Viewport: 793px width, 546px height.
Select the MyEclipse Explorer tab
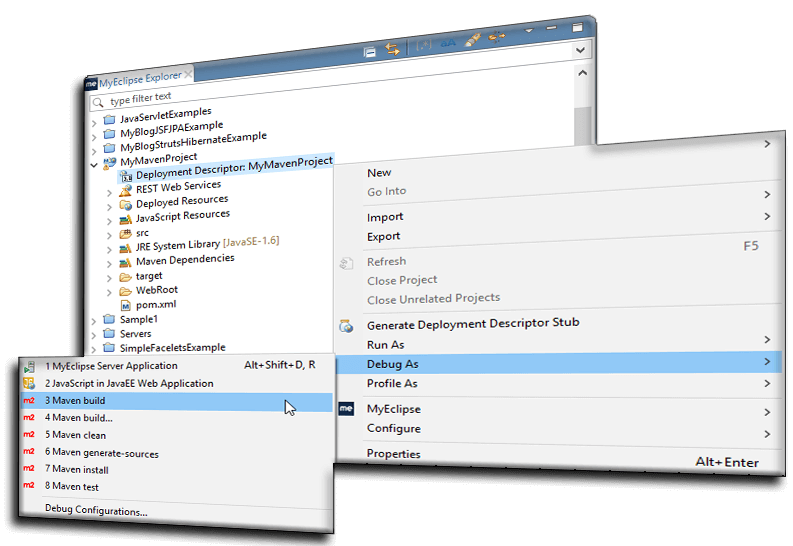(x=140, y=79)
